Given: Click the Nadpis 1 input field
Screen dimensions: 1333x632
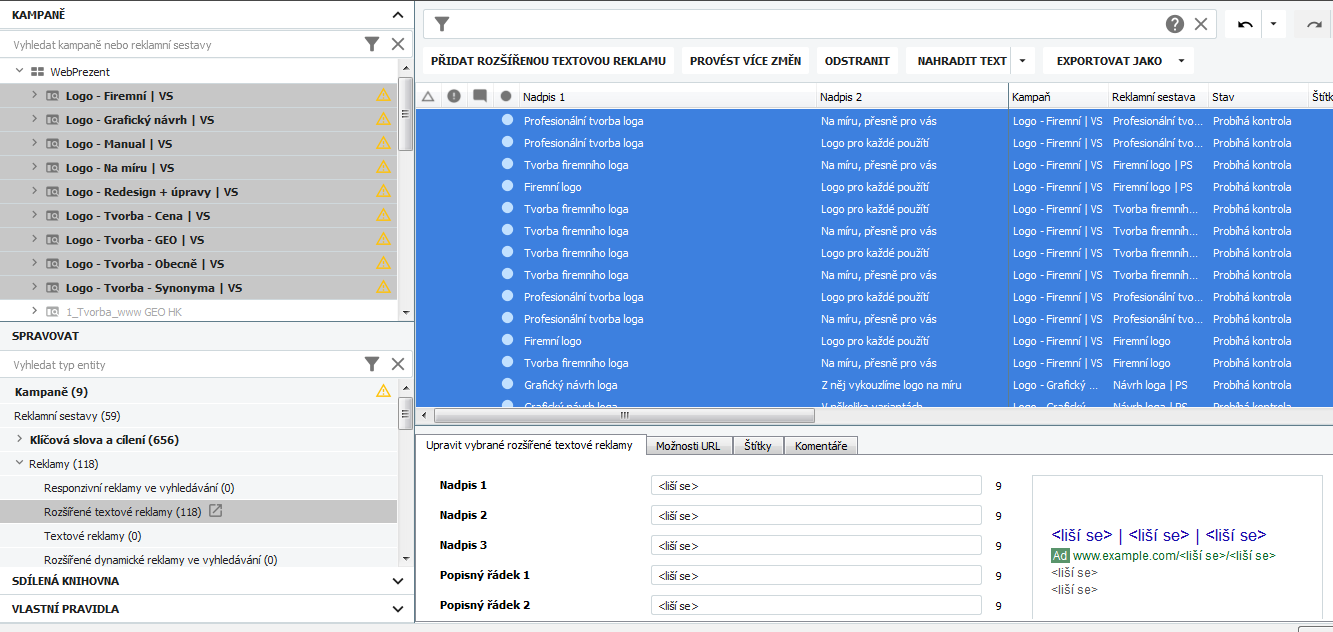Looking at the screenshot, I should click(816, 485).
